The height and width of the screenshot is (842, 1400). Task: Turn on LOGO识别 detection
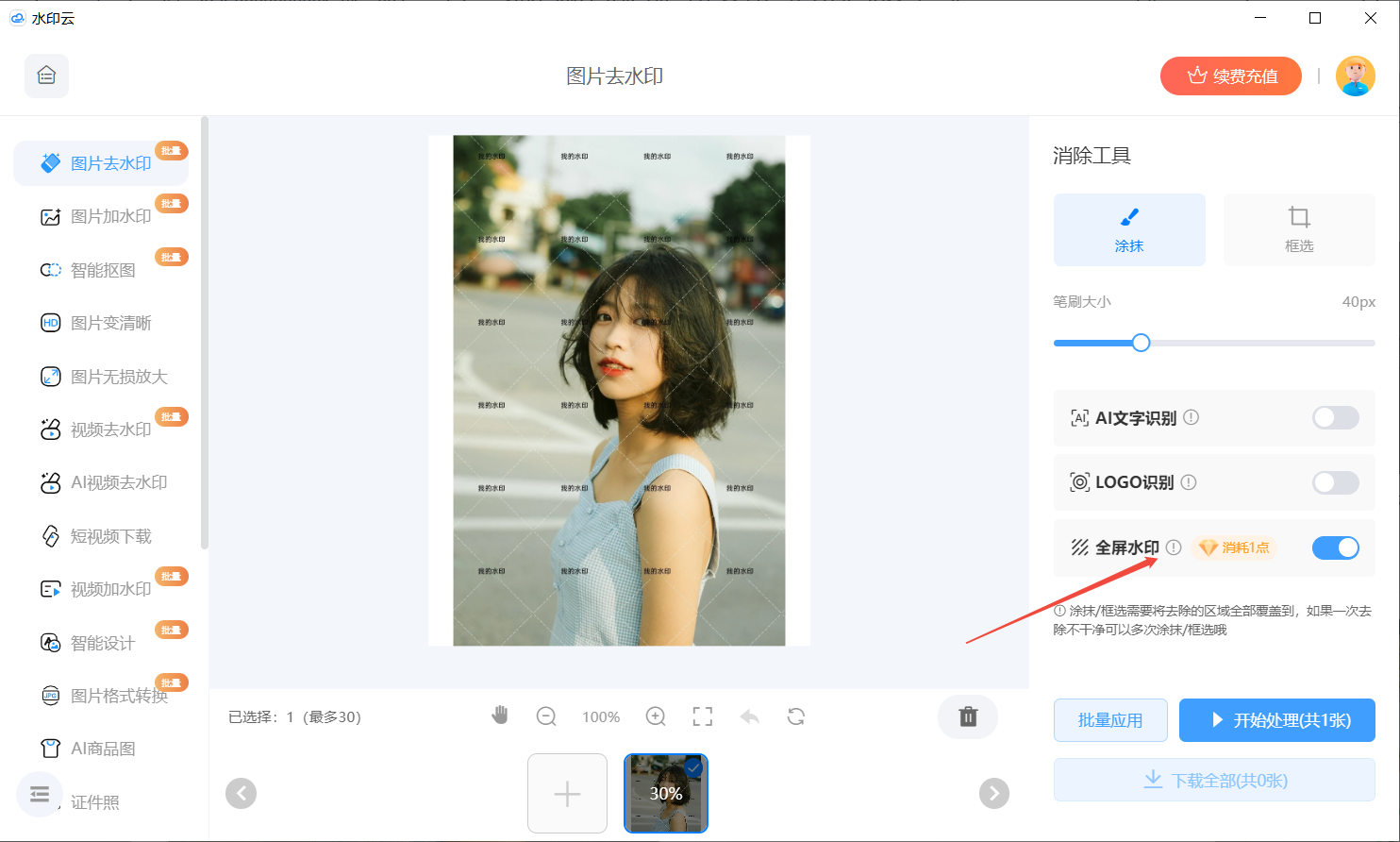point(1335,482)
